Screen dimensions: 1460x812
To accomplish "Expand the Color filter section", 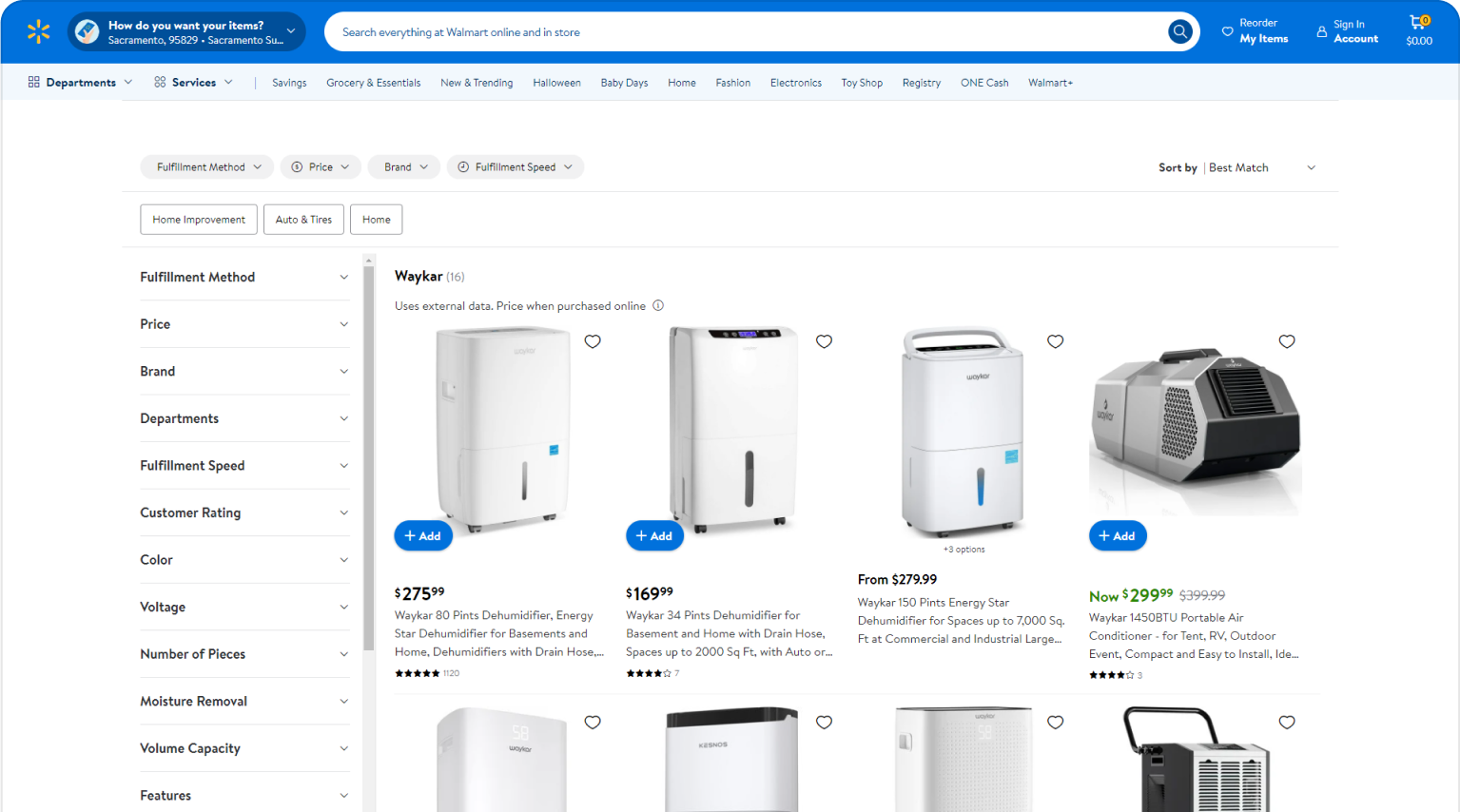I will pyautogui.click(x=244, y=560).
